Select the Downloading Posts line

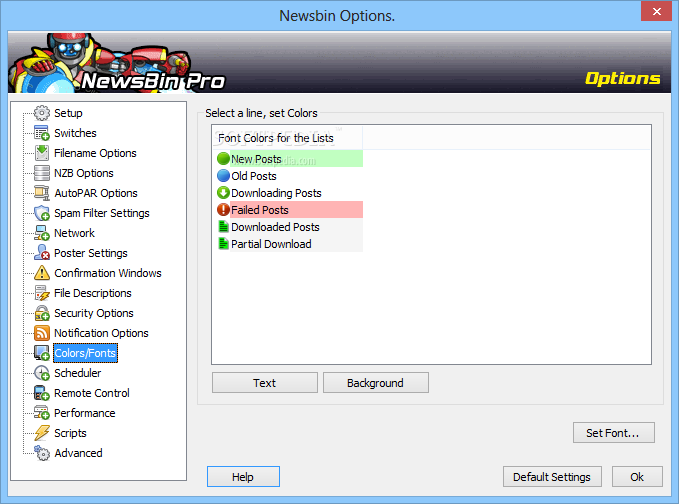[289, 193]
